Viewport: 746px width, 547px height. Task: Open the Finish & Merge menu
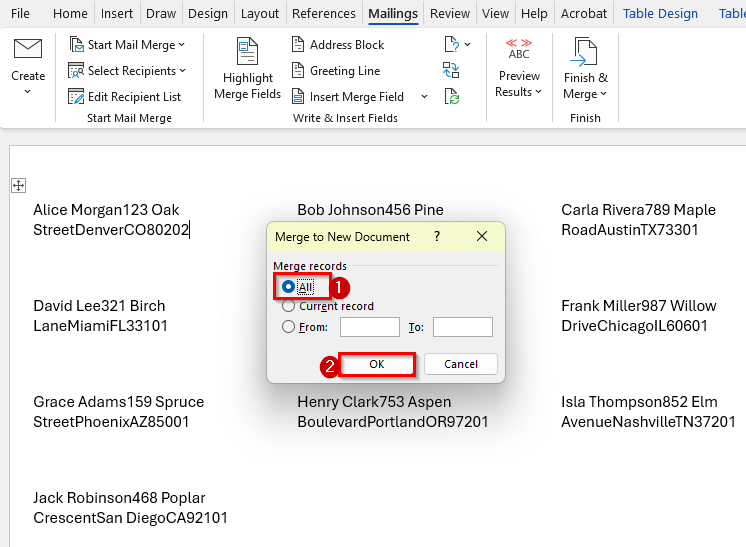[585, 70]
